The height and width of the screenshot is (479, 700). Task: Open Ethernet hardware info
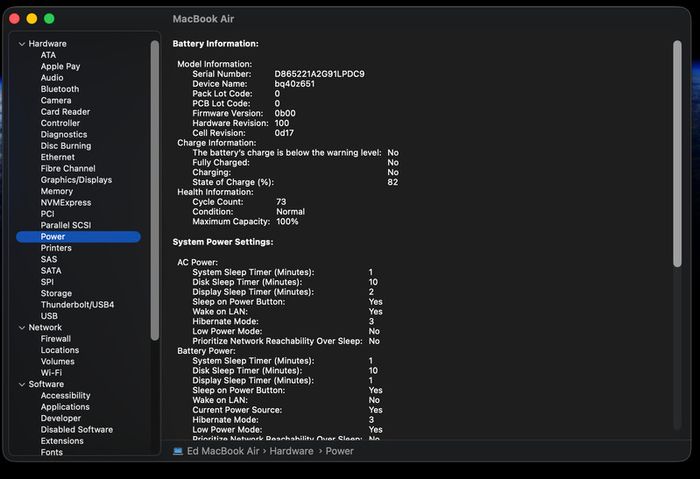click(58, 157)
